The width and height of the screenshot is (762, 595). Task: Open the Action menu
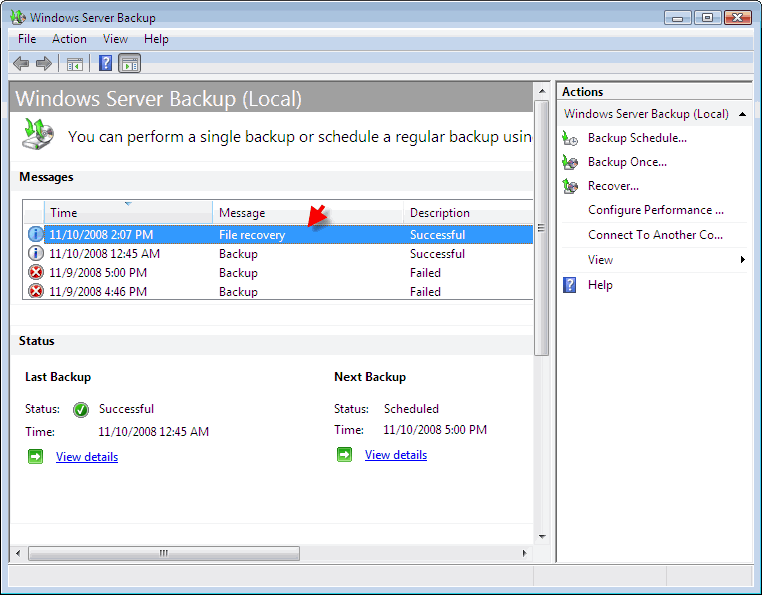pos(69,39)
